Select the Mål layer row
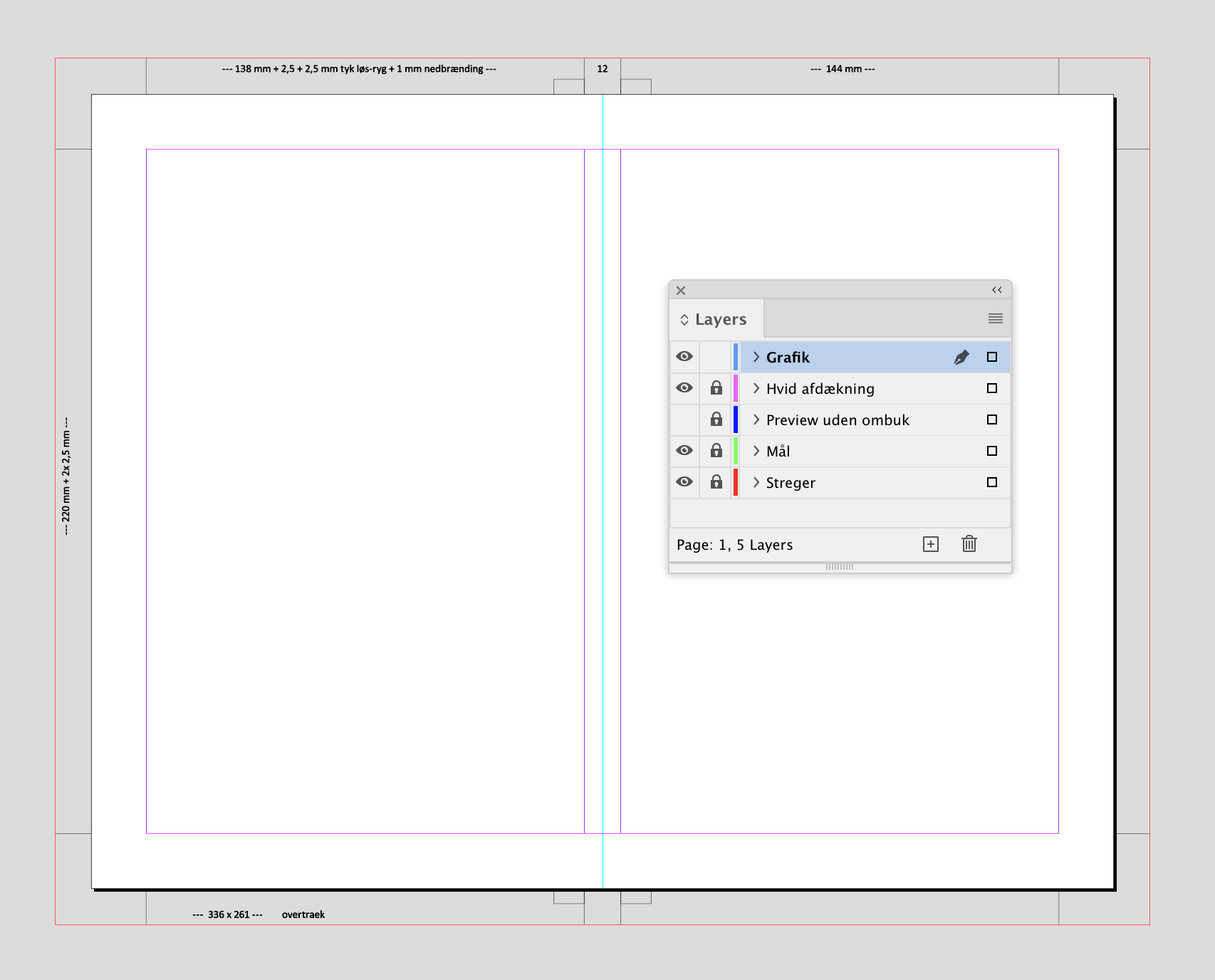Screen dimensions: 1215x980 pyautogui.click(x=840, y=451)
